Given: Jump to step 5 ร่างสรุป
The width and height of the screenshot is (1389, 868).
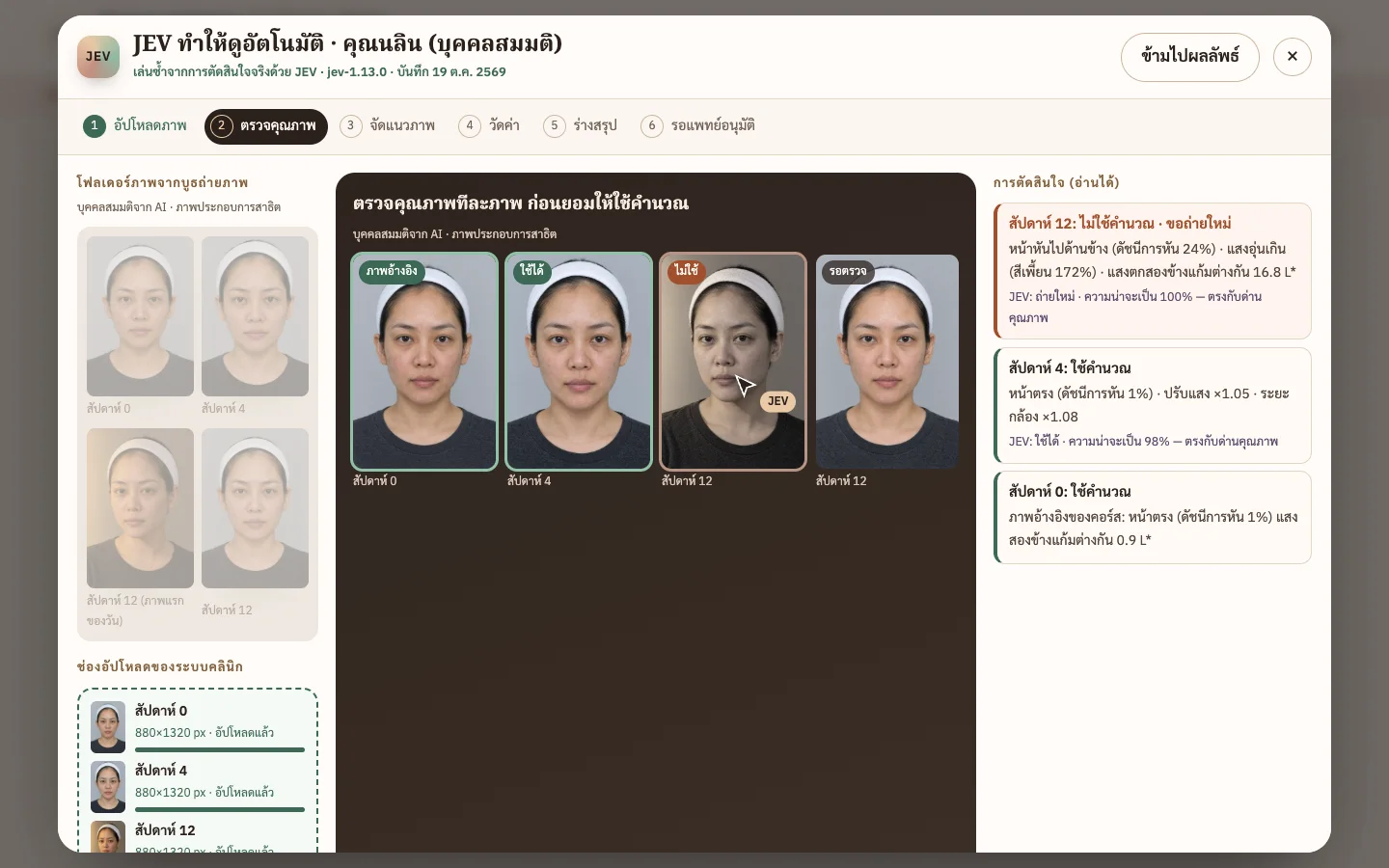Looking at the screenshot, I should (x=580, y=126).
